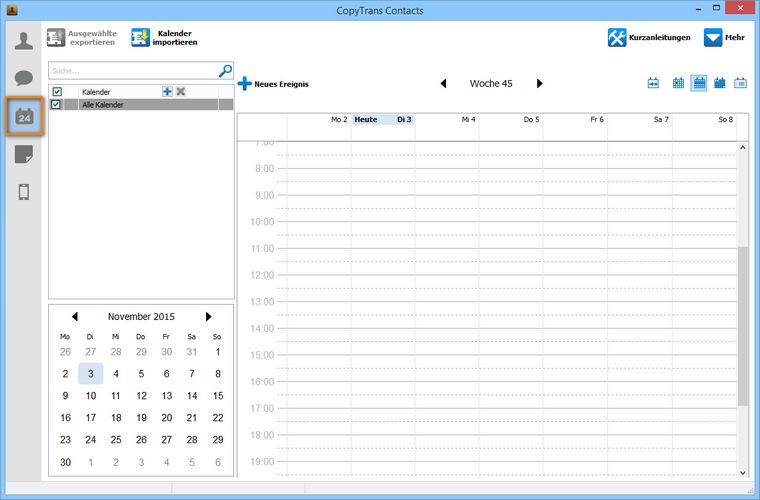Viewport: 760px width, 500px height.
Task: Click the Do 5 day column header
Action: 511,120
